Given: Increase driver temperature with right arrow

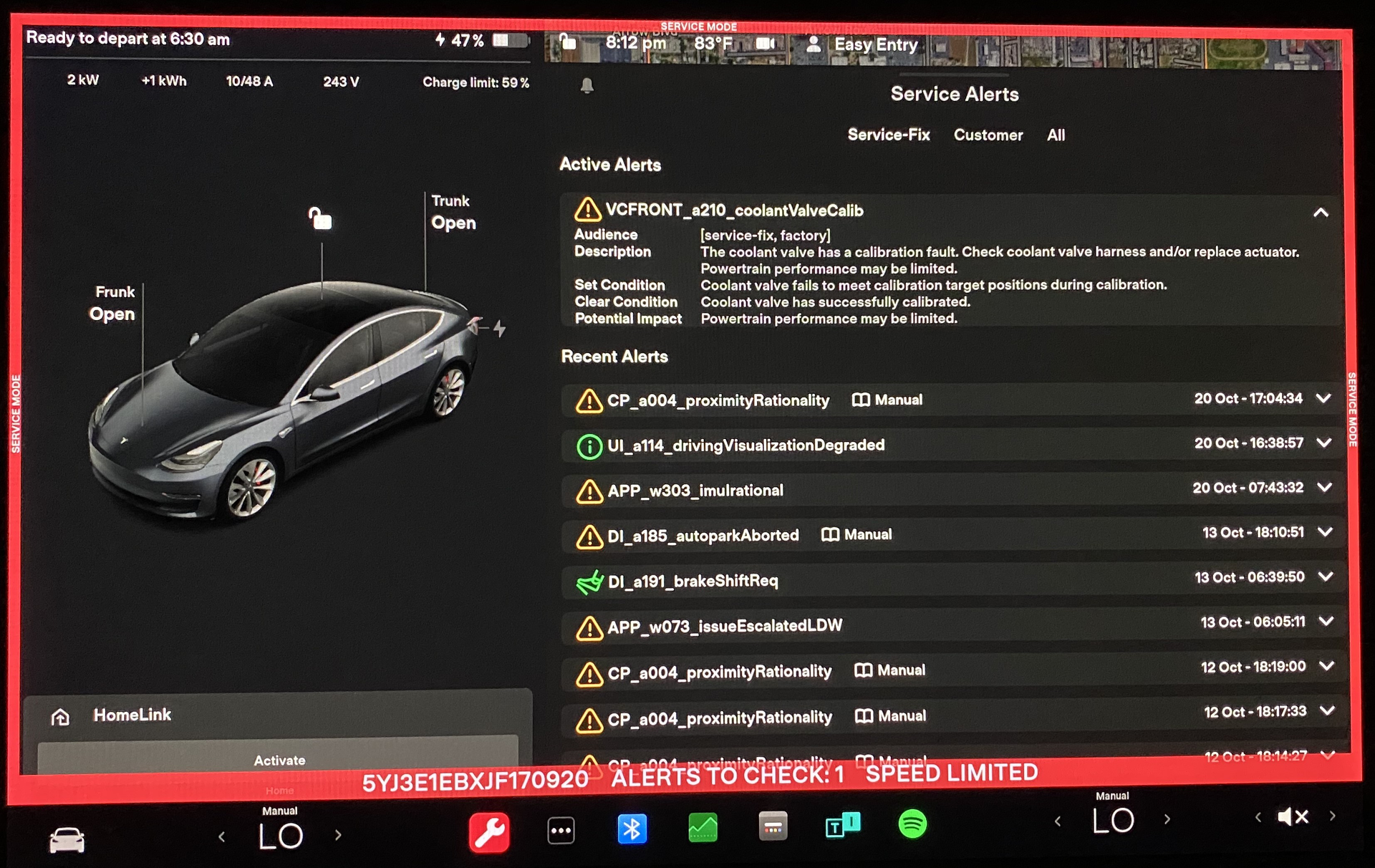Looking at the screenshot, I should 338,835.
